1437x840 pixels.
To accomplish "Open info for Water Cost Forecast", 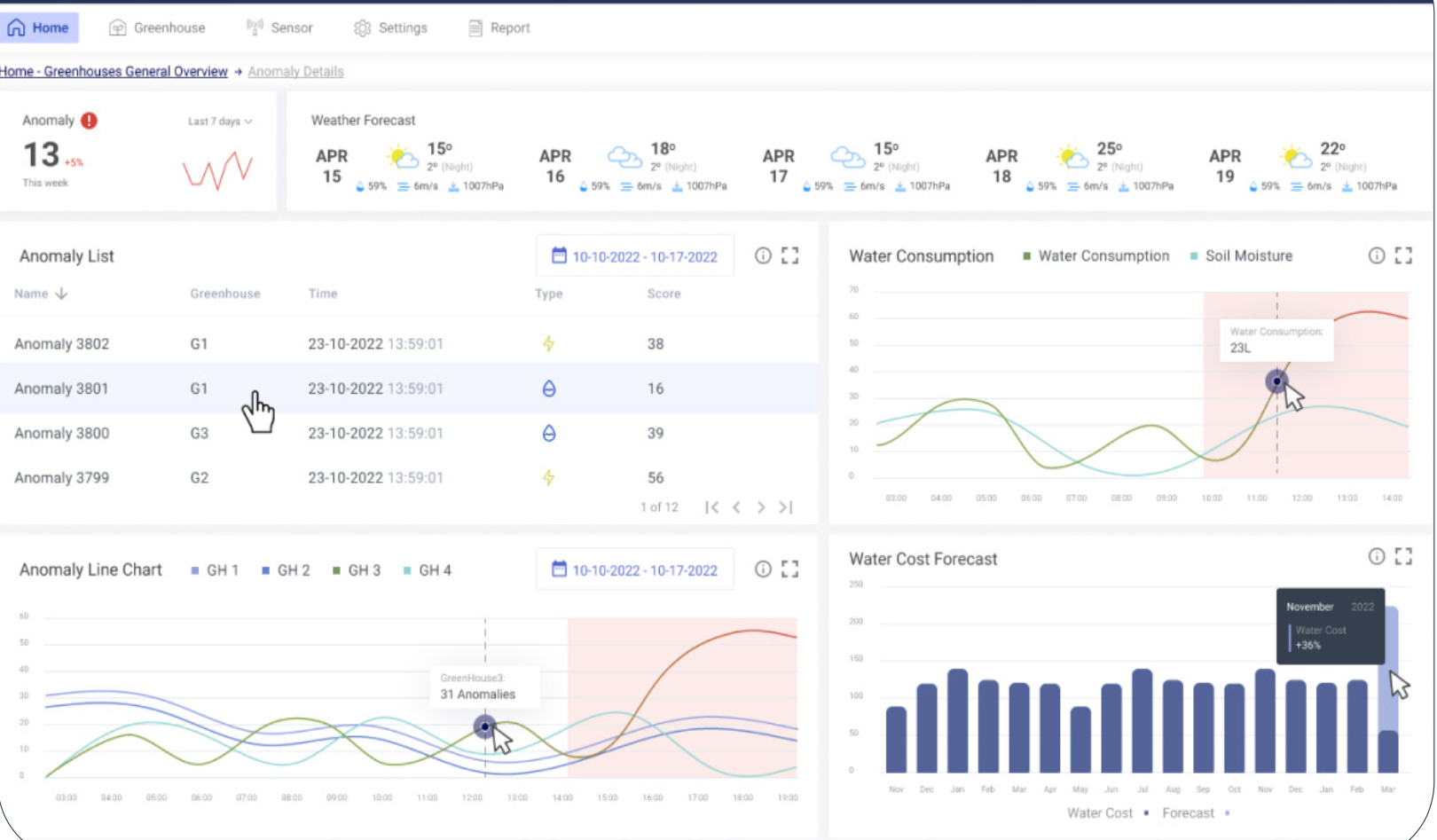I will click(x=1376, y=556).
